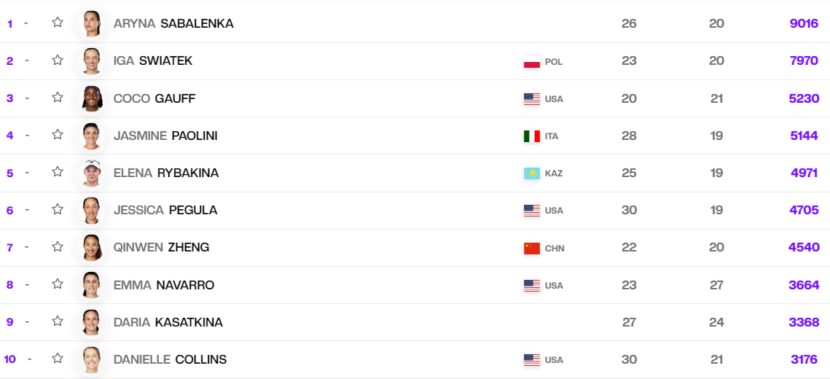Viewport: 830px width, 379px height.
Task: Favorite Aryna Sabalenka with the star icon
Action: click(58, 22)
